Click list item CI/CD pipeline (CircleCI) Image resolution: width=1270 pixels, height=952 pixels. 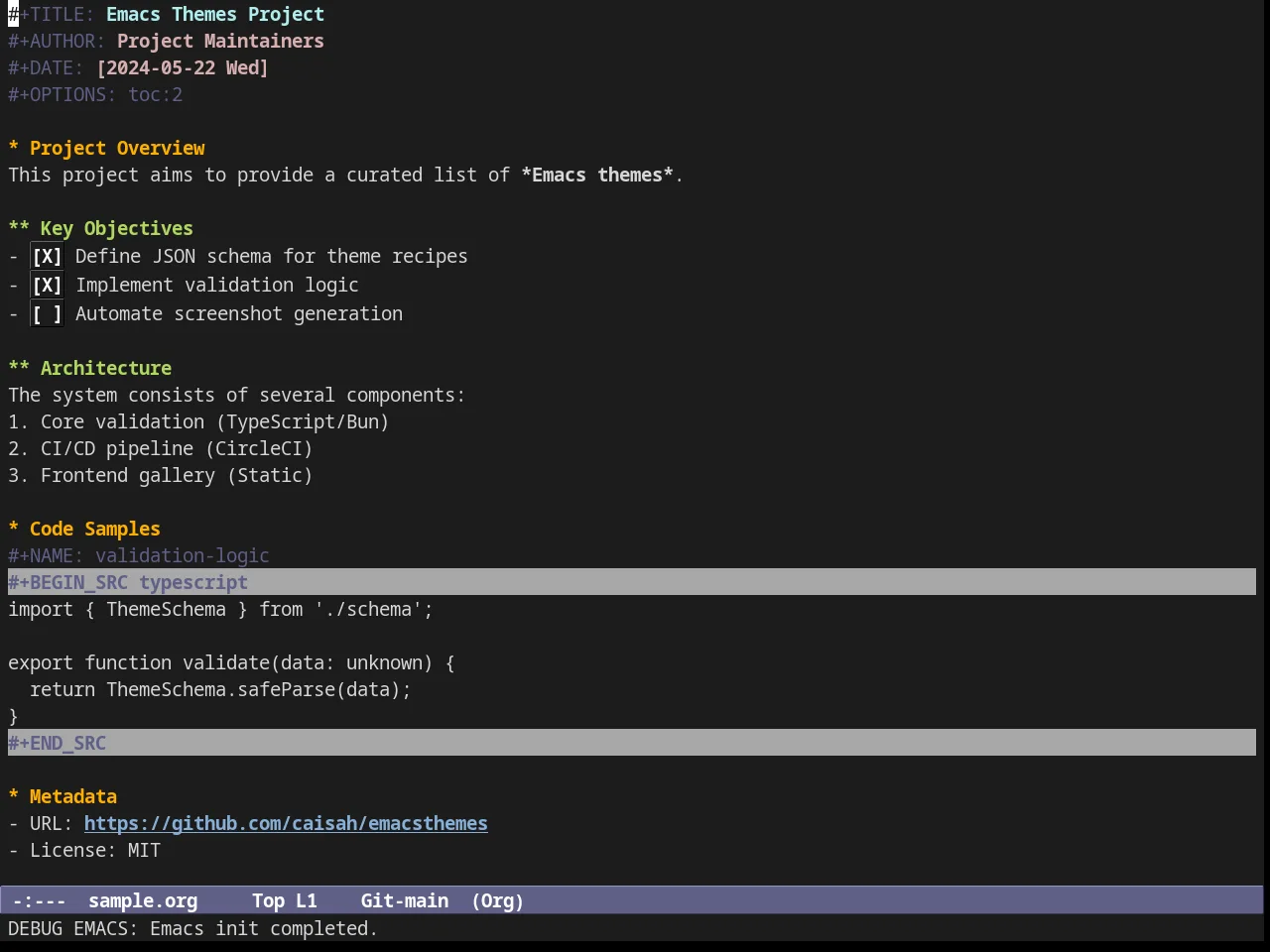pyautogui.click(x=161, y=449)
